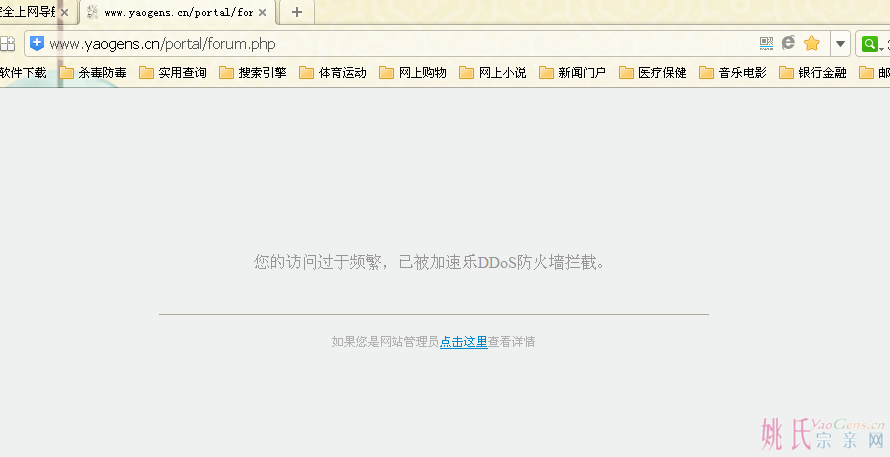Close the www.yaogens.cn tab
Viewport: 890px width, 457px height.
[263, 13]
